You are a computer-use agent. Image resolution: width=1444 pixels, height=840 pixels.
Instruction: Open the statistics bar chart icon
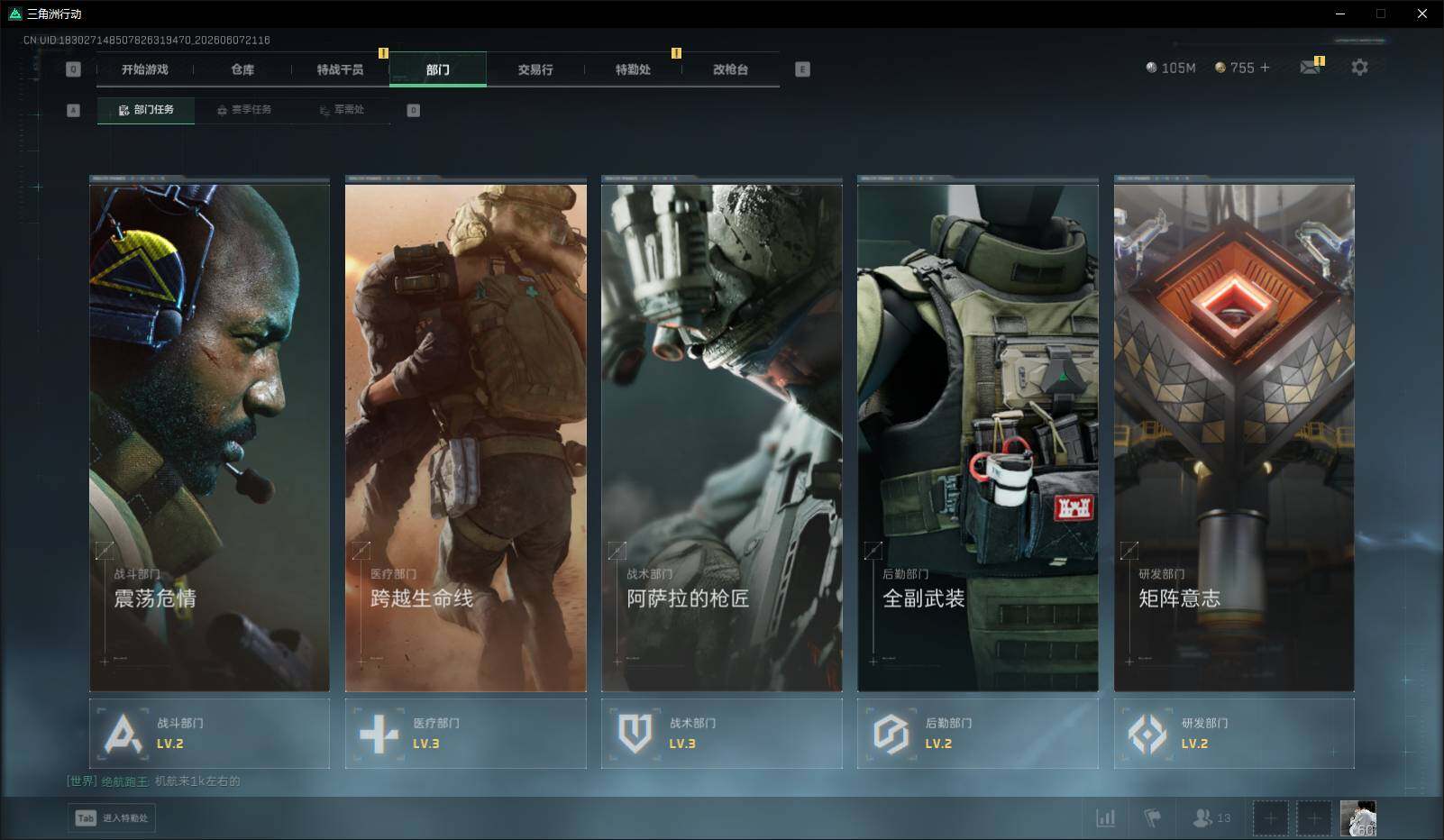coord(1105,817)
